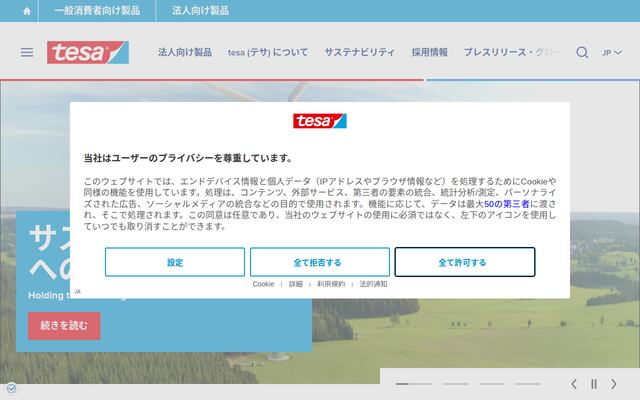Open Cookie link in dialog footer
Image resolution: width=640 pixels, height=400 pixels.
pos(263,284)
